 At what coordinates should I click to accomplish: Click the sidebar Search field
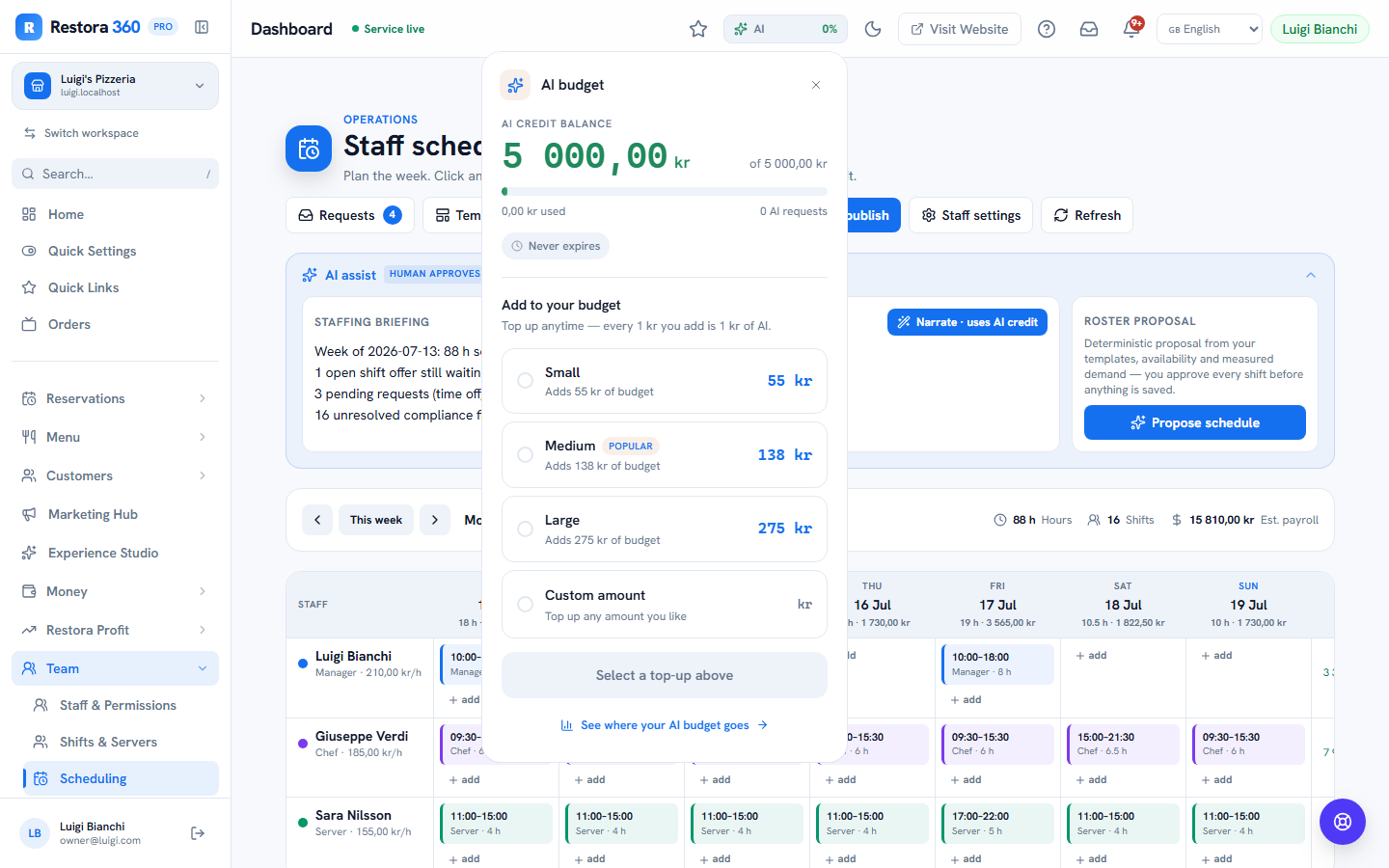pyautogui.click(x=115, y=174)
